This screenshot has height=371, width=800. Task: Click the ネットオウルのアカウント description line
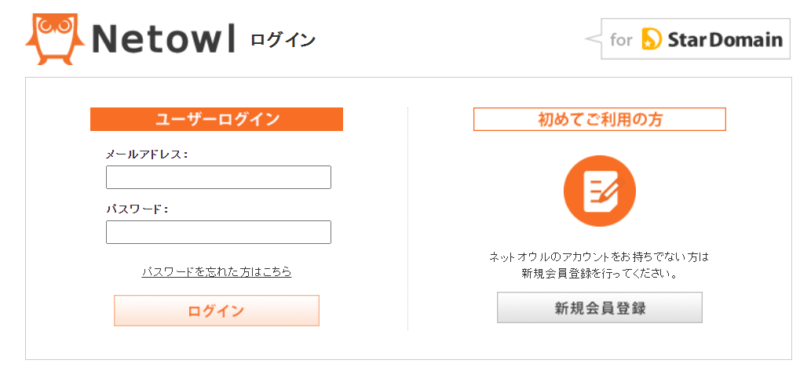(599, 257)
